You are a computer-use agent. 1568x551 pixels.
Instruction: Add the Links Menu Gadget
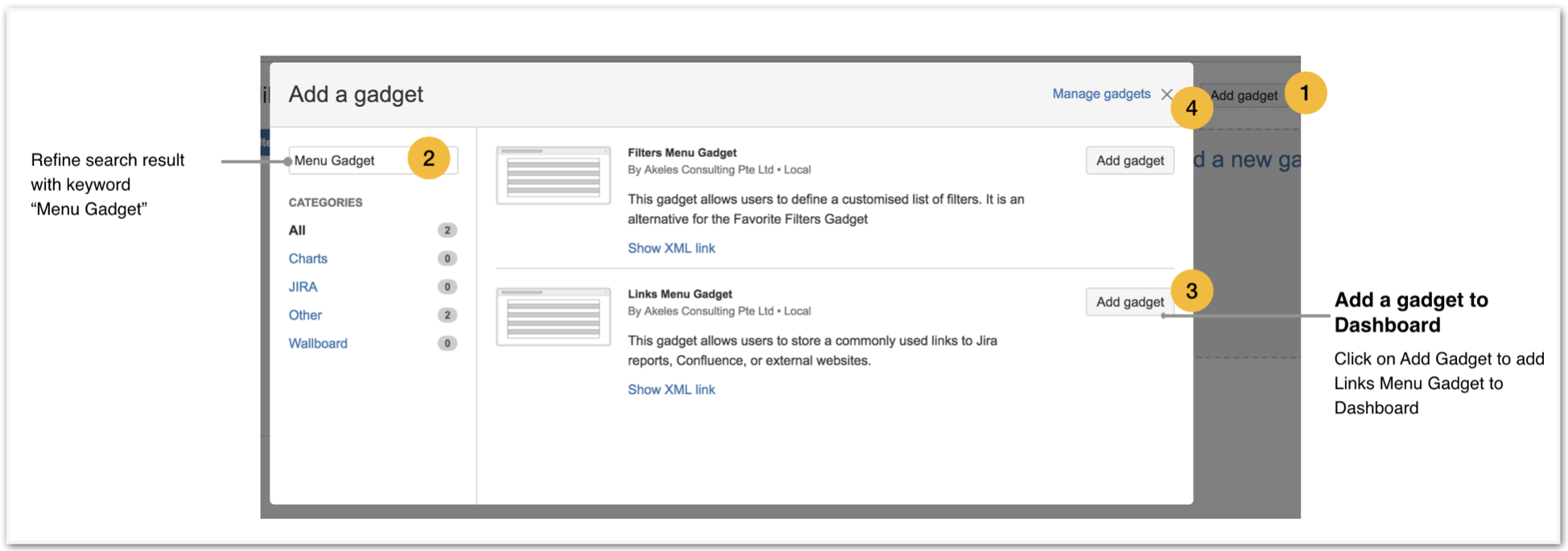pyautogui.click(x=1129, y=302)
